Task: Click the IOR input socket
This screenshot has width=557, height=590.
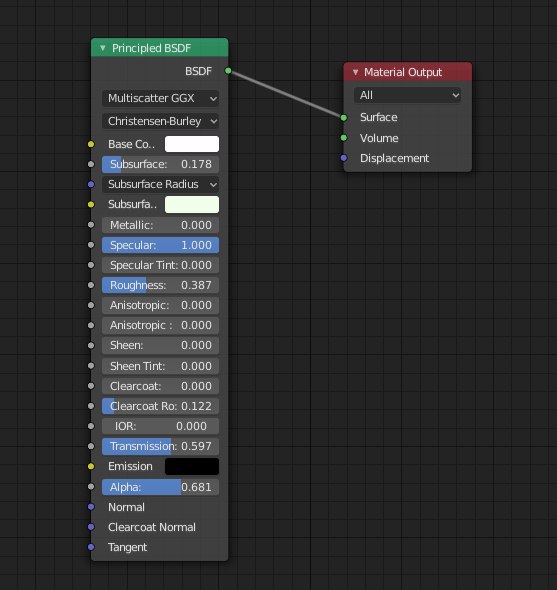Action: click(x=91, y=426)
